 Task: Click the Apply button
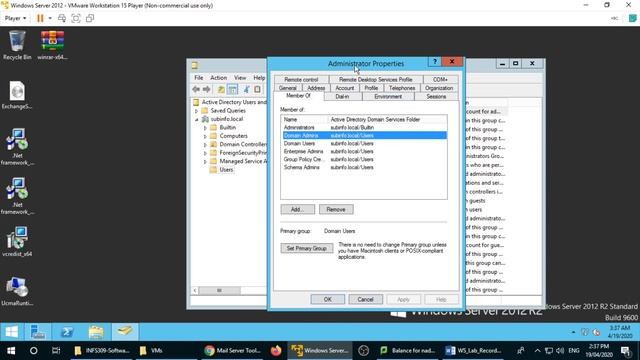[403, 299]
